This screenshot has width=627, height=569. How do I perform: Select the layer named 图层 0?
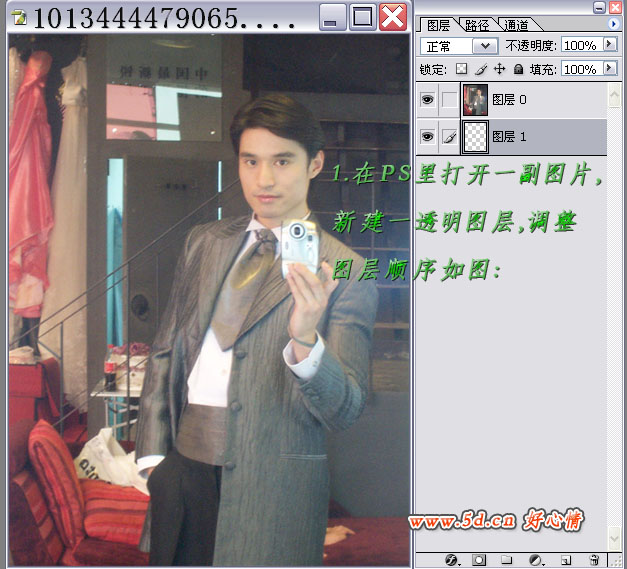coord(511,99)
